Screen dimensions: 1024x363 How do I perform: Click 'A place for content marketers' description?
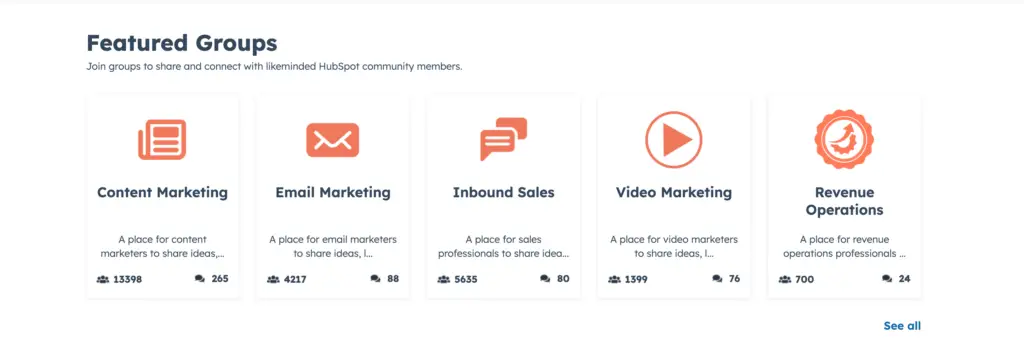tap(163, 247)
